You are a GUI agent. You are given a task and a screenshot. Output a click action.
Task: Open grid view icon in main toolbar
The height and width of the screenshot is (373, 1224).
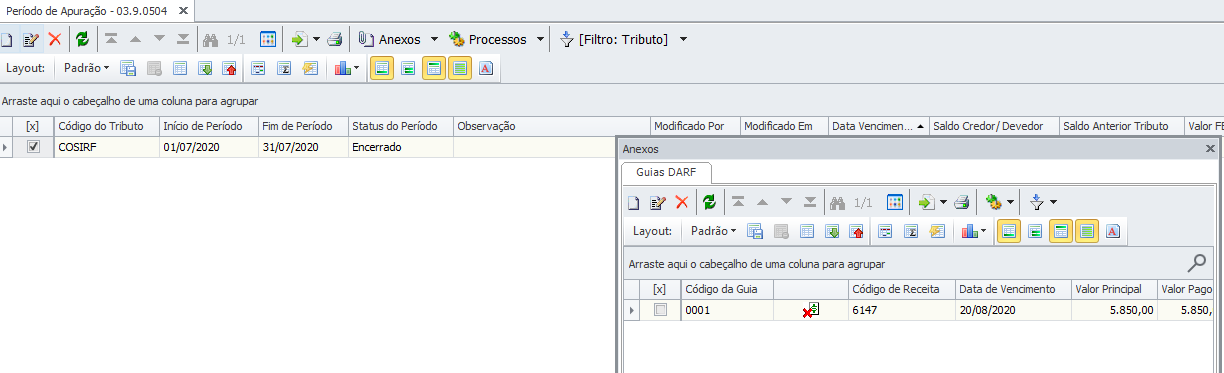click(x=268, y=40)
